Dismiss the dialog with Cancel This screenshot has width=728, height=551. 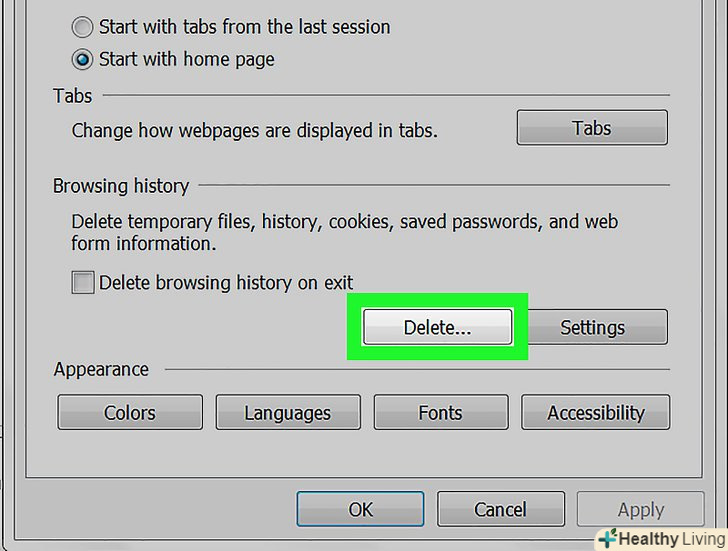click(500, 509)
